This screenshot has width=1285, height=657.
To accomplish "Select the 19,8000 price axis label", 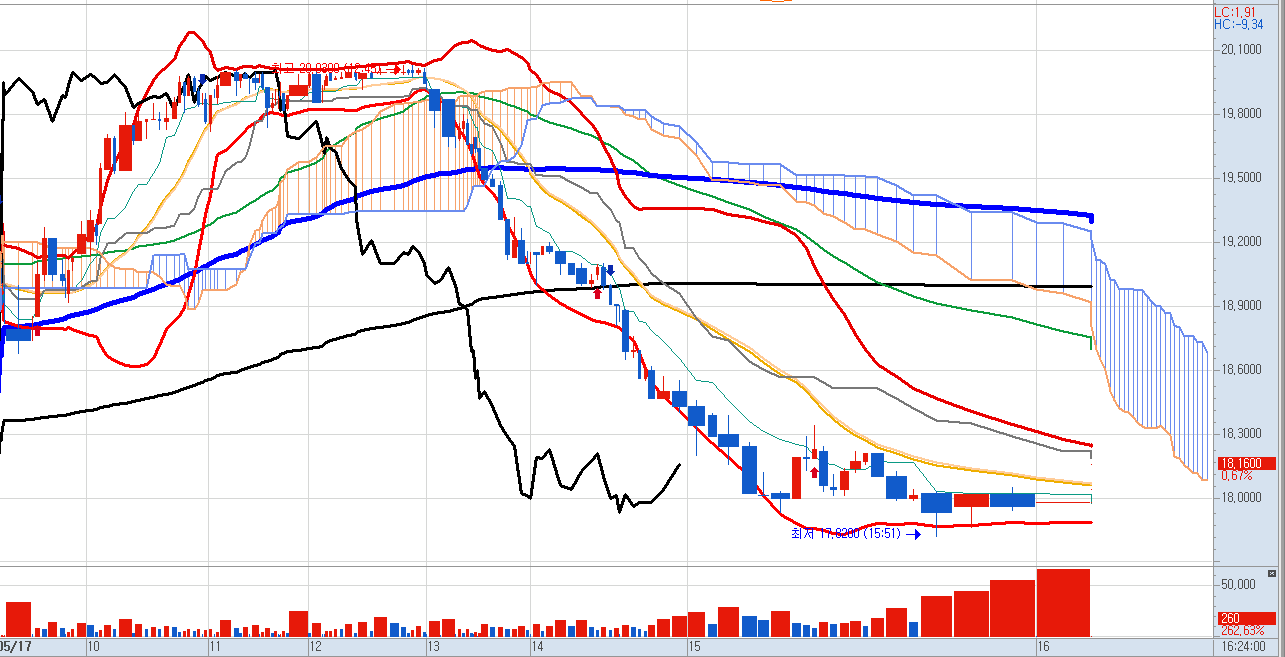I will coord(1239,114).
